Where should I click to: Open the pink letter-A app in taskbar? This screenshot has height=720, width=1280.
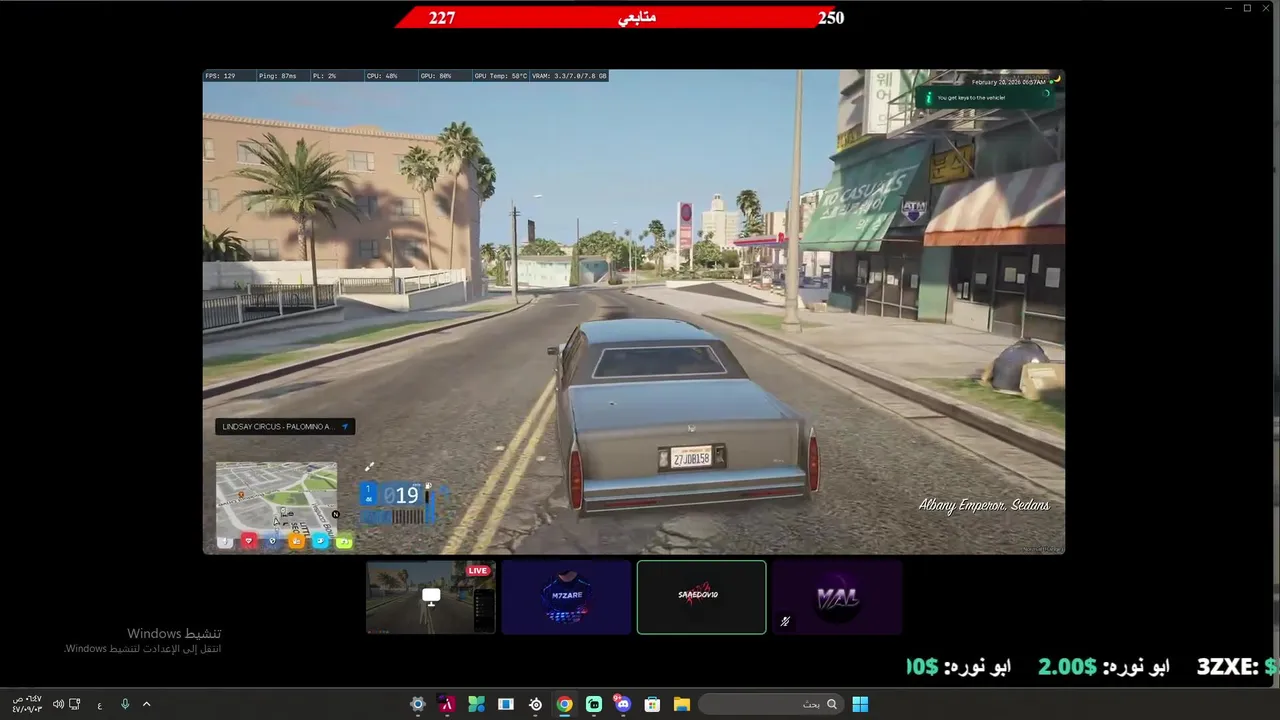coord(447,704)
